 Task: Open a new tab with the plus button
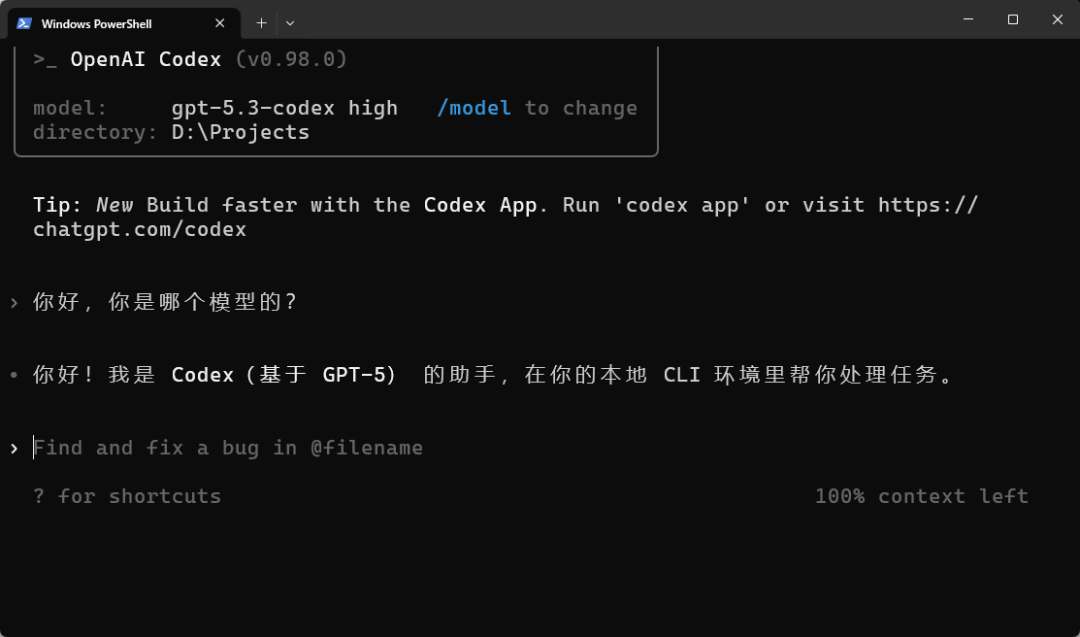(x=261, y=23)
